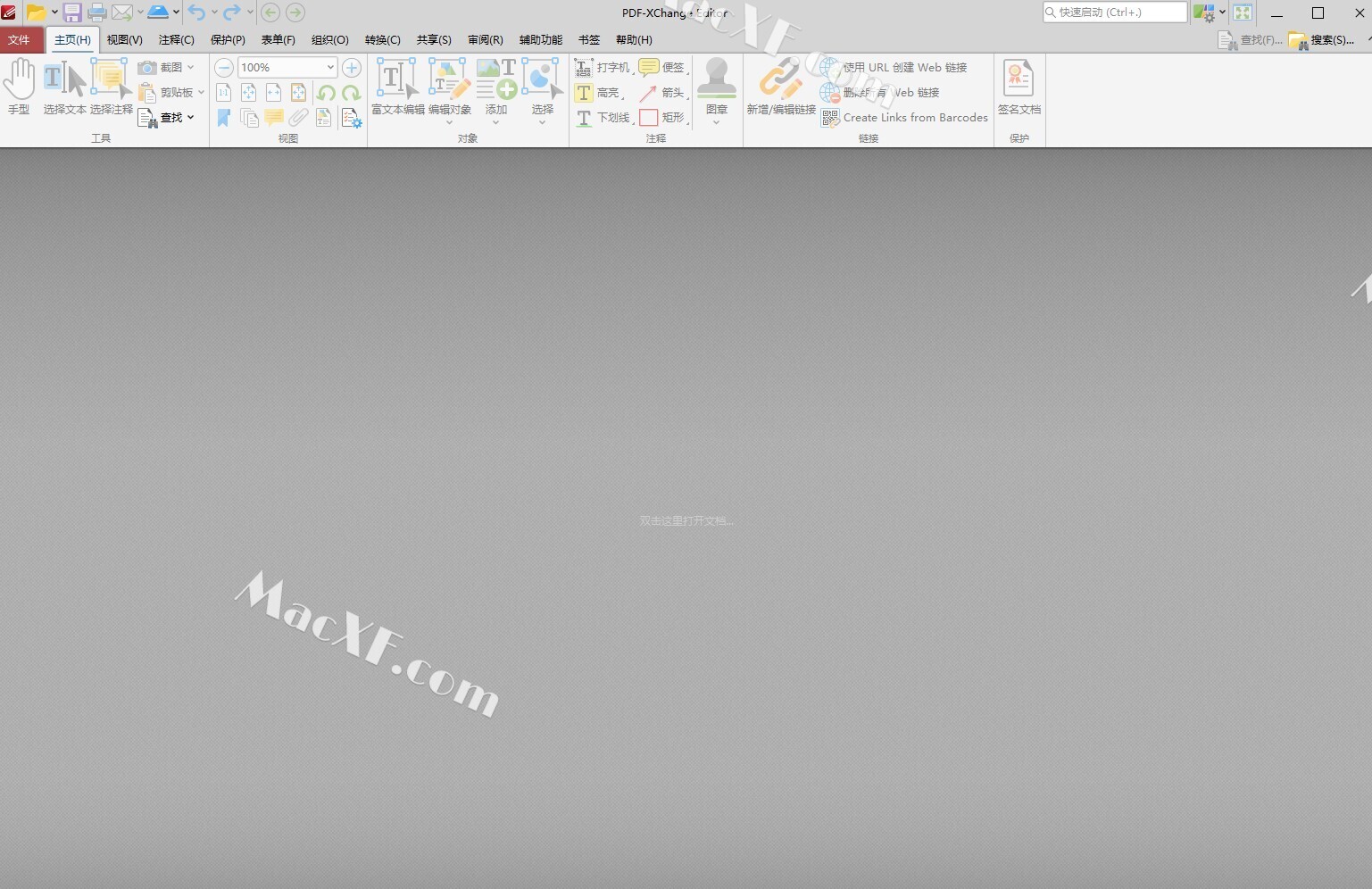Image resolution: width=1372 pixels, height=889 pixels.
Task: Click the Add content tool (添加)
Action: point(496,90)
